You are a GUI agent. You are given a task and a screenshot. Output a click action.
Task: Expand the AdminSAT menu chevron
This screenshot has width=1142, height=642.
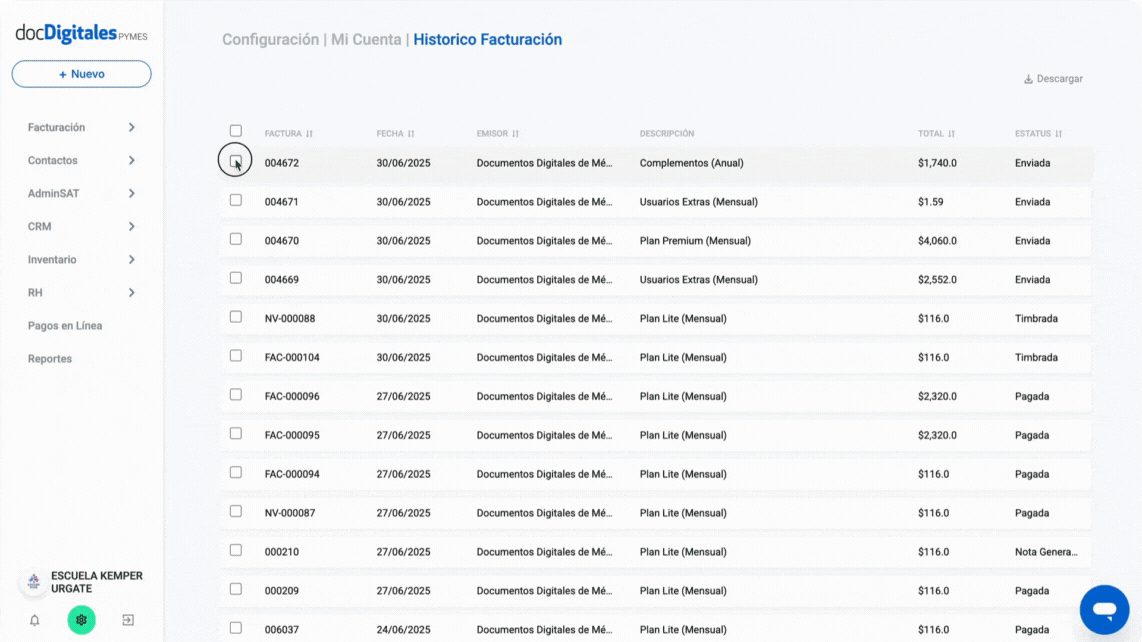coord(132,193)
